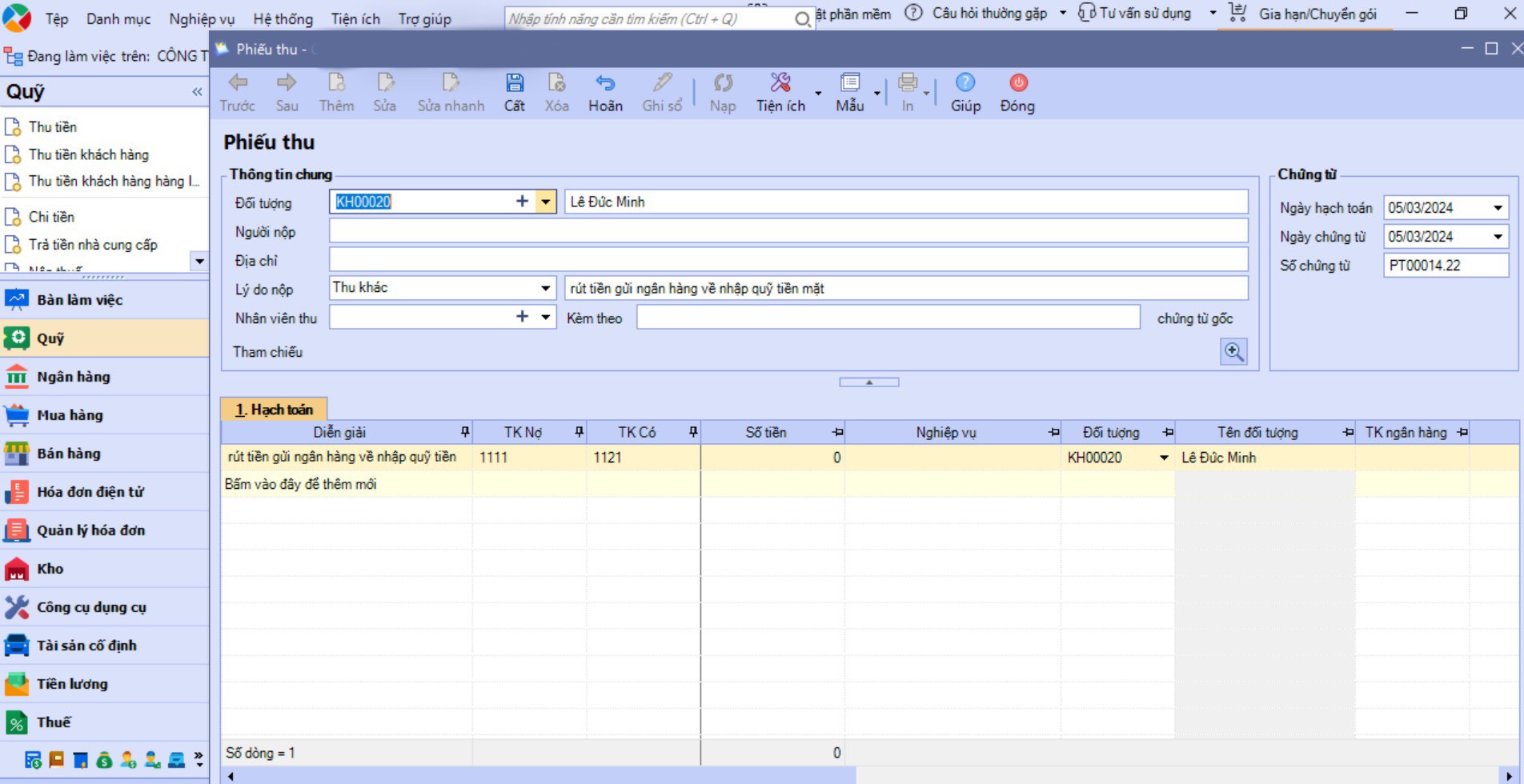
Task: Click Thu tiền khách hàng link
Action: pyautogui.click(x=88, y=154)
